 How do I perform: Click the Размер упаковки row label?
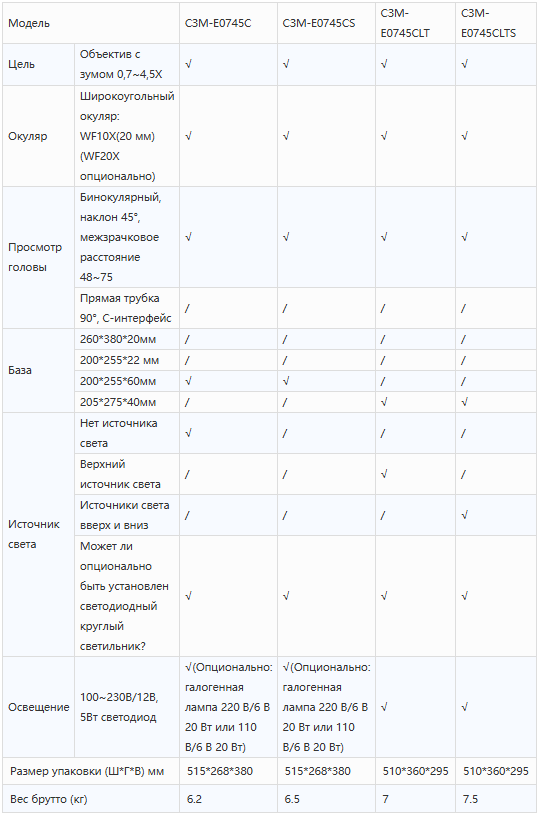point(91,771)
